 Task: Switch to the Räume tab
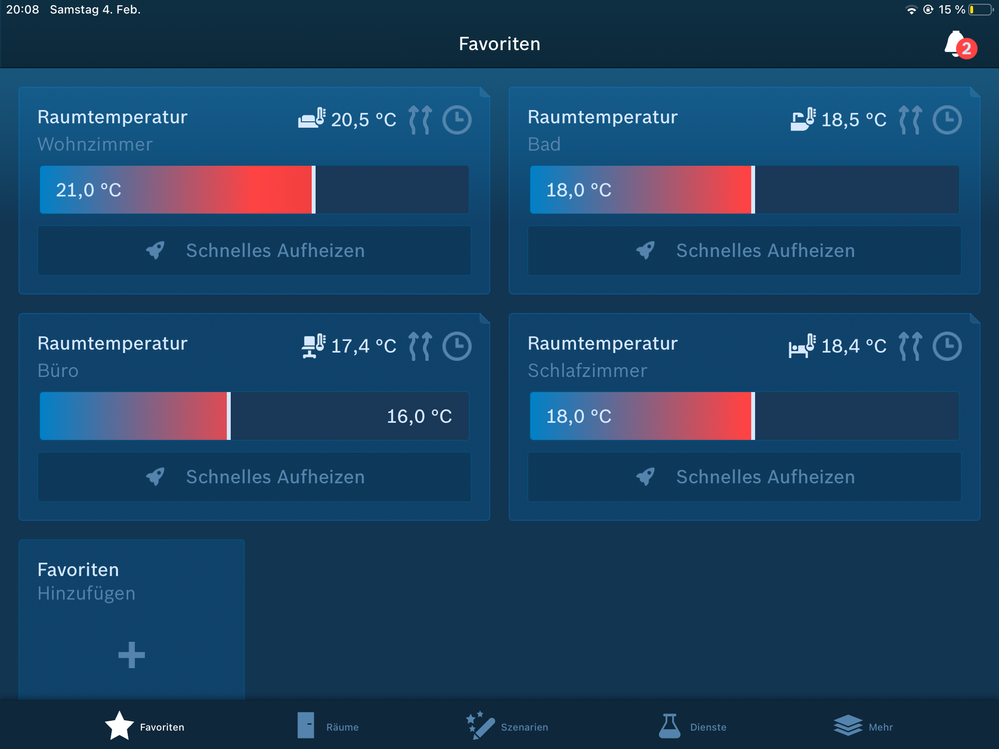point(328,726)
